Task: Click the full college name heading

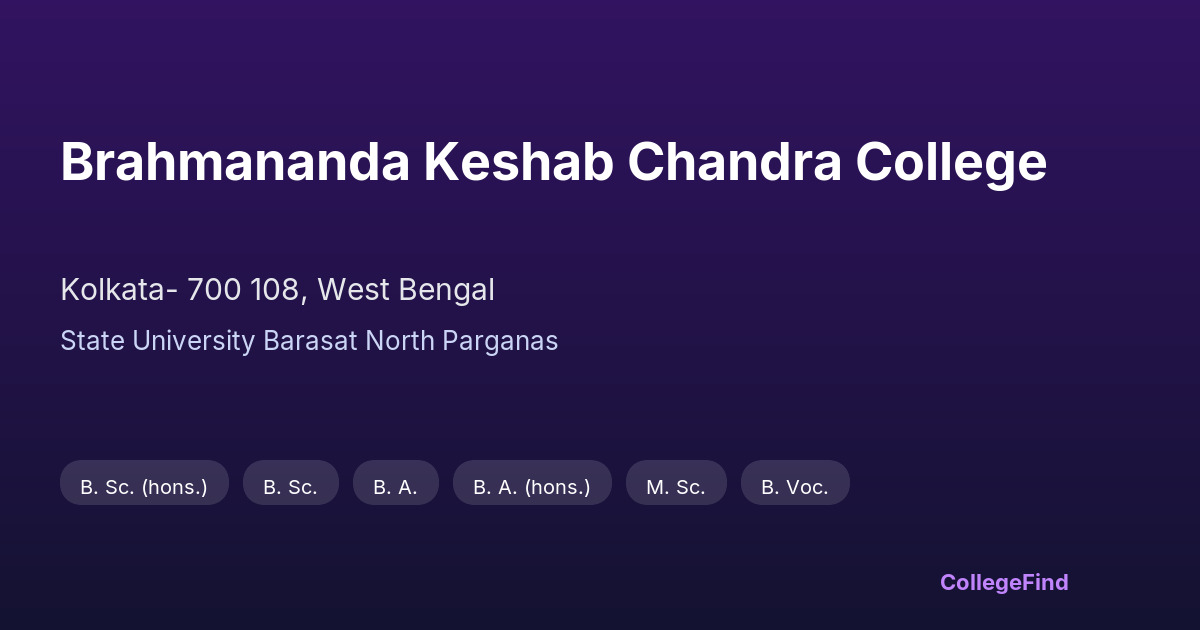Action: 553,162
